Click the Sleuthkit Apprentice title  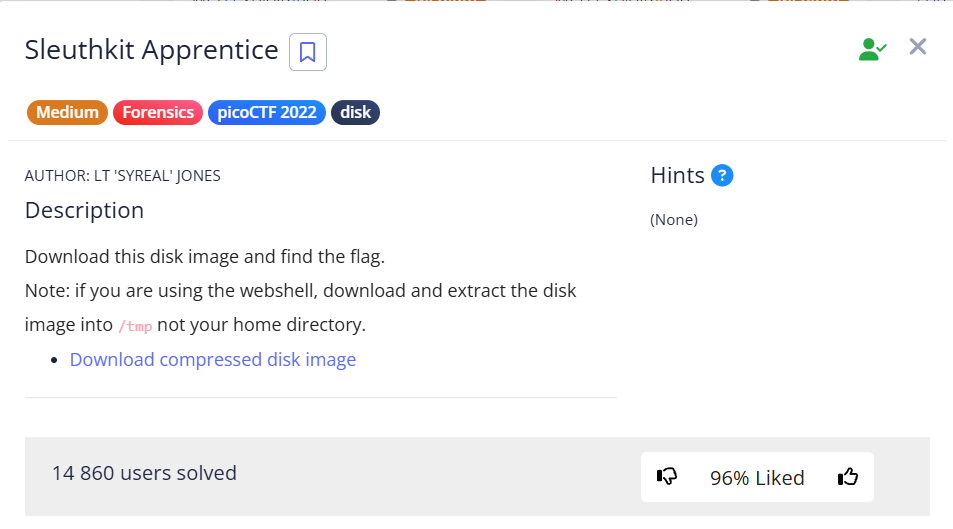pyautogui.click(x=152, y=50)
